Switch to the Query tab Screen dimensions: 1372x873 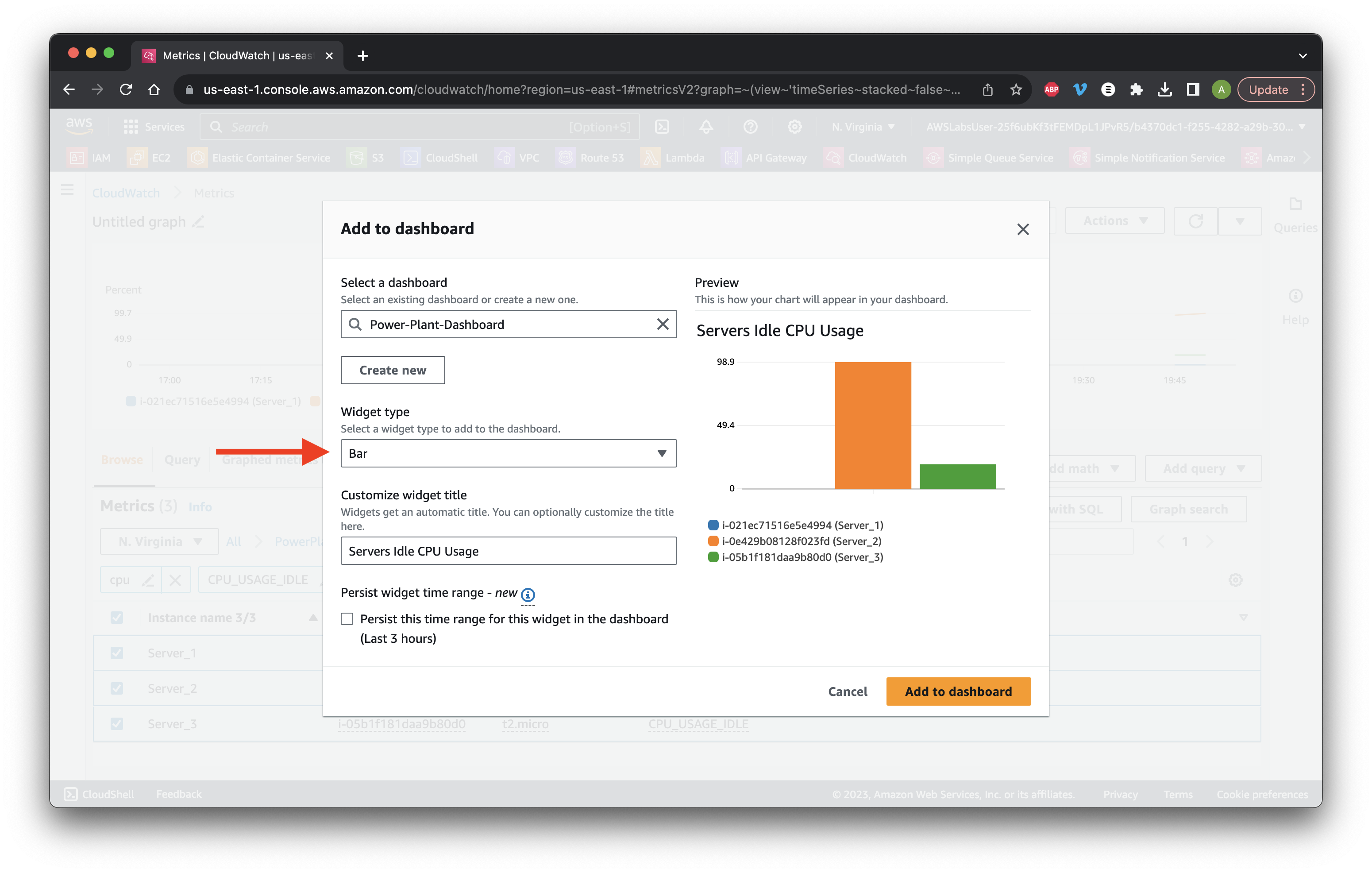182,459
